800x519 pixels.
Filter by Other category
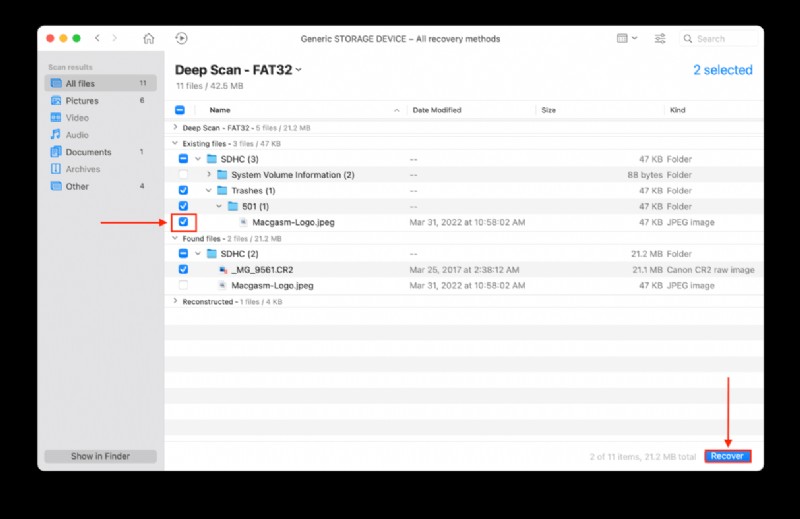point(101,186)
